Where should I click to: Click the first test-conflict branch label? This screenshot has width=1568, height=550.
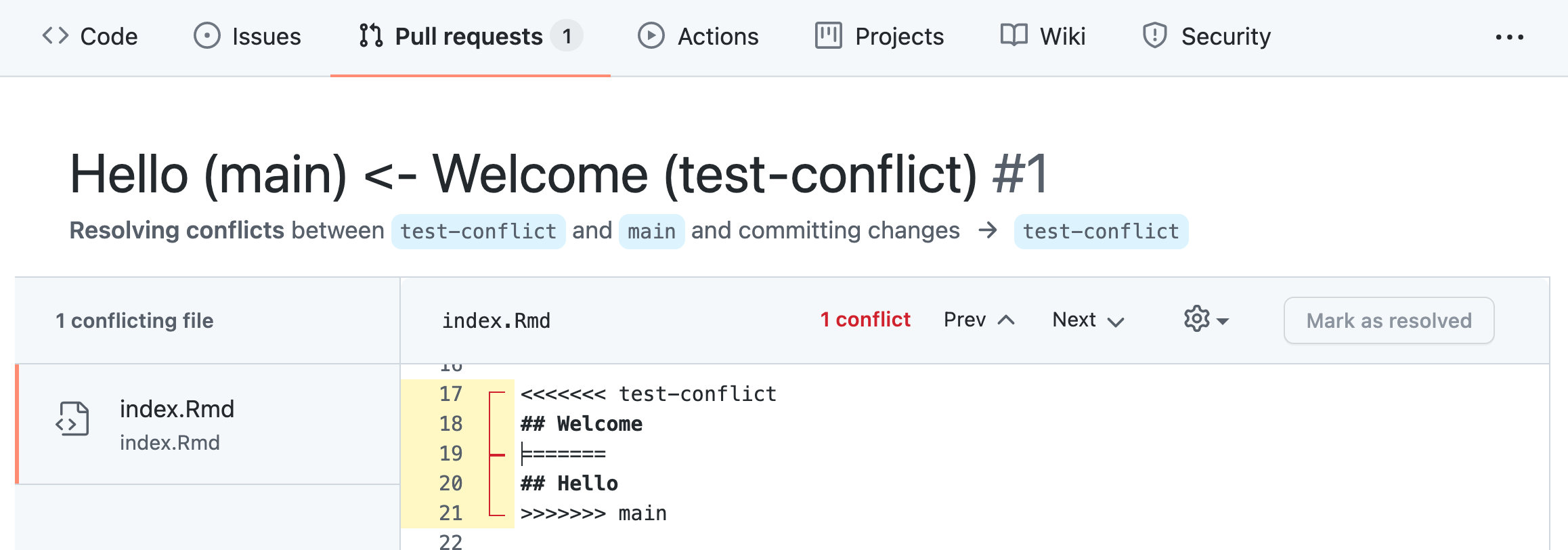point(478,232)
